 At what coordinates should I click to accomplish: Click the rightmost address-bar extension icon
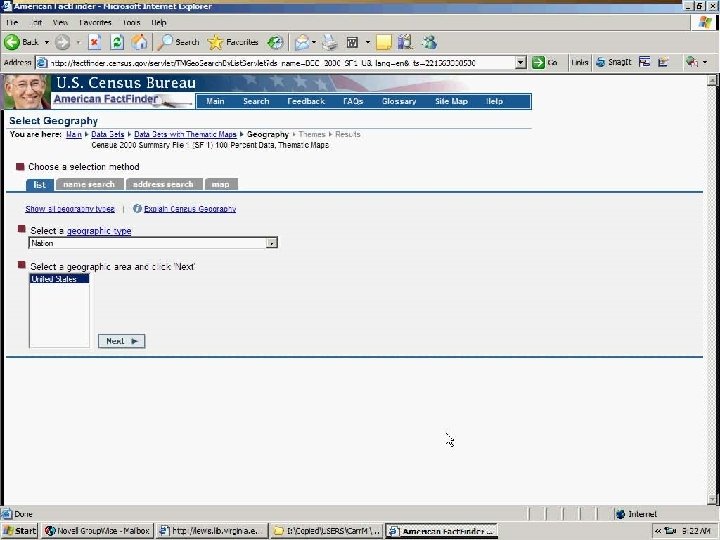(691, 62)
